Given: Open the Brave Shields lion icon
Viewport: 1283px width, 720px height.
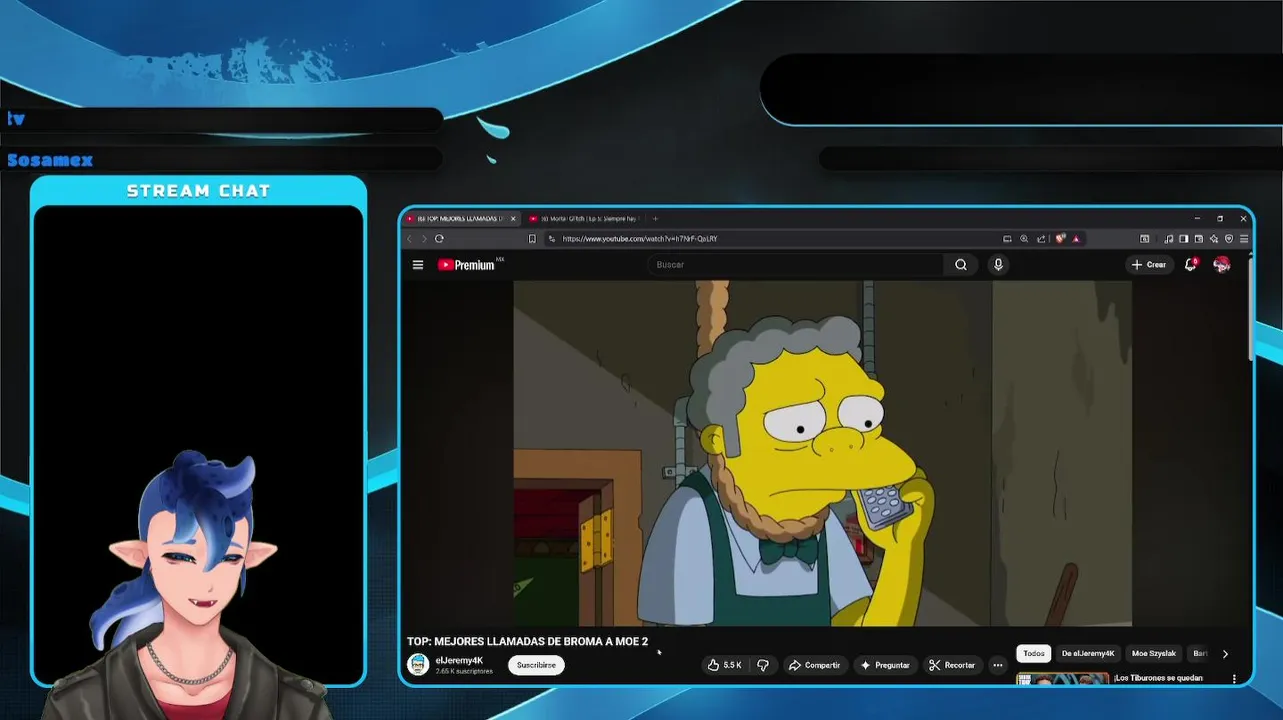Looking at the screenshot, I should click(x=1060, y=239).
